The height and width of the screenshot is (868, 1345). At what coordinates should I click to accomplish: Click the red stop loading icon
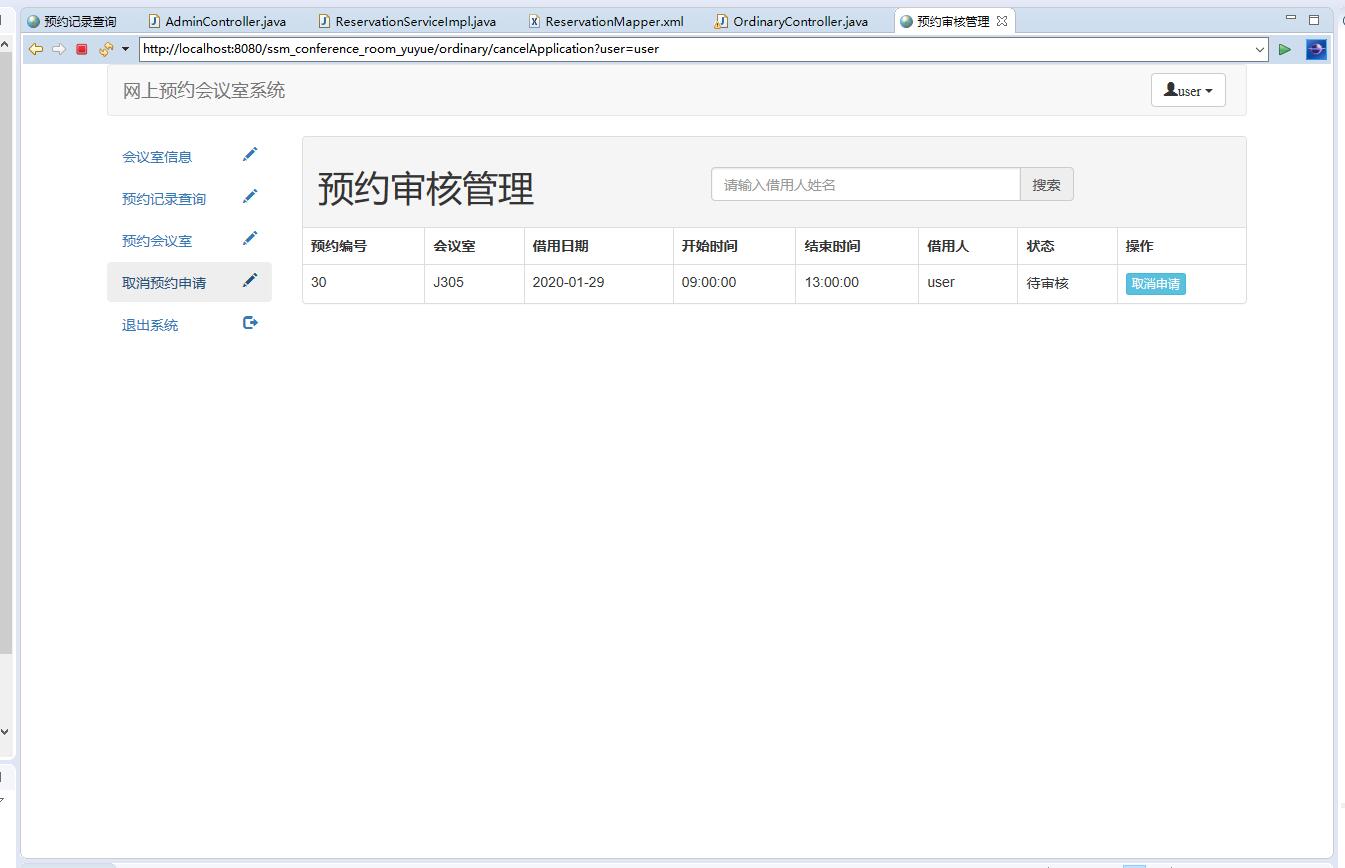pos(81,49)
